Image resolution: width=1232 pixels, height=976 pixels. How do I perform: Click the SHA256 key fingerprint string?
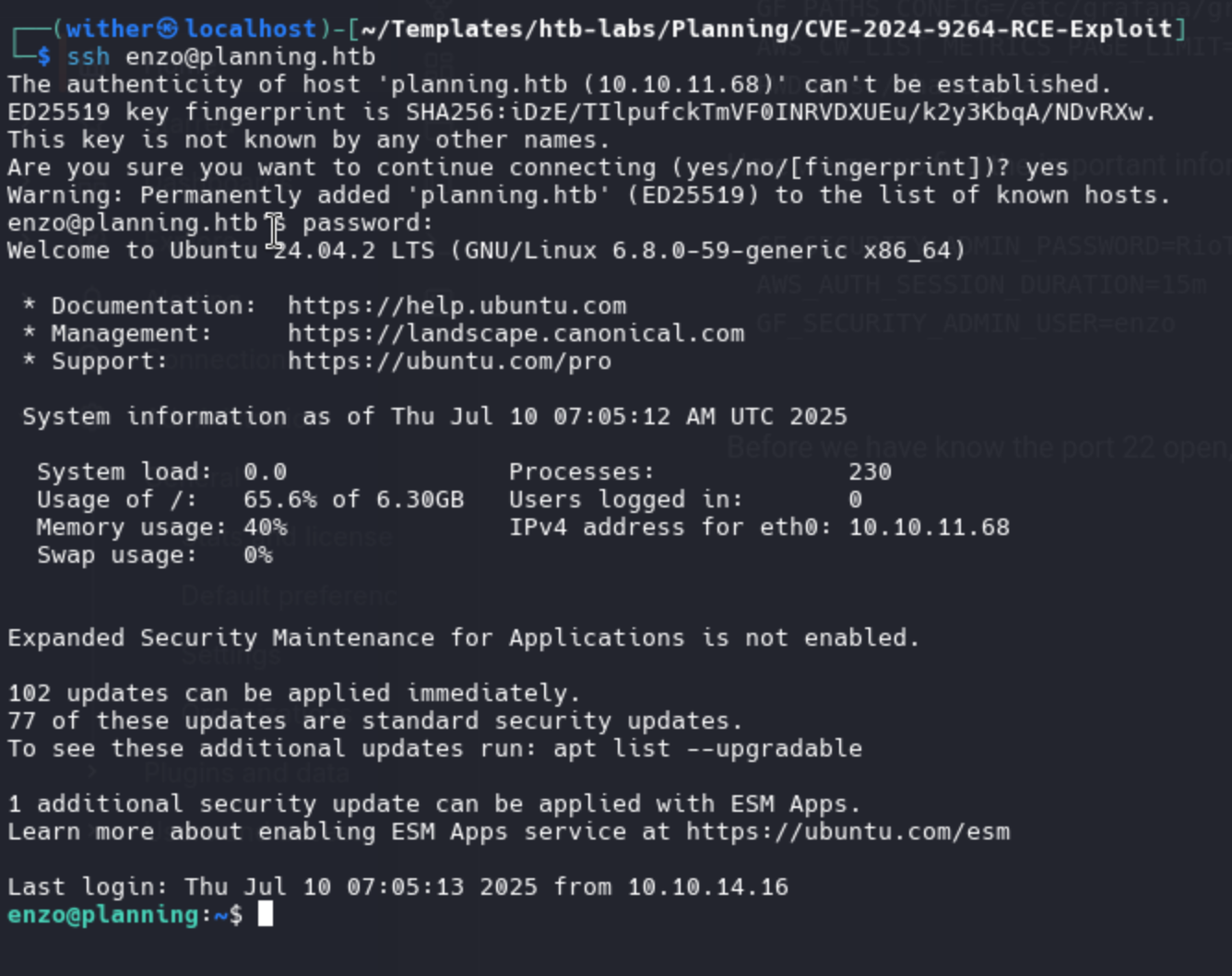[780, 112]
